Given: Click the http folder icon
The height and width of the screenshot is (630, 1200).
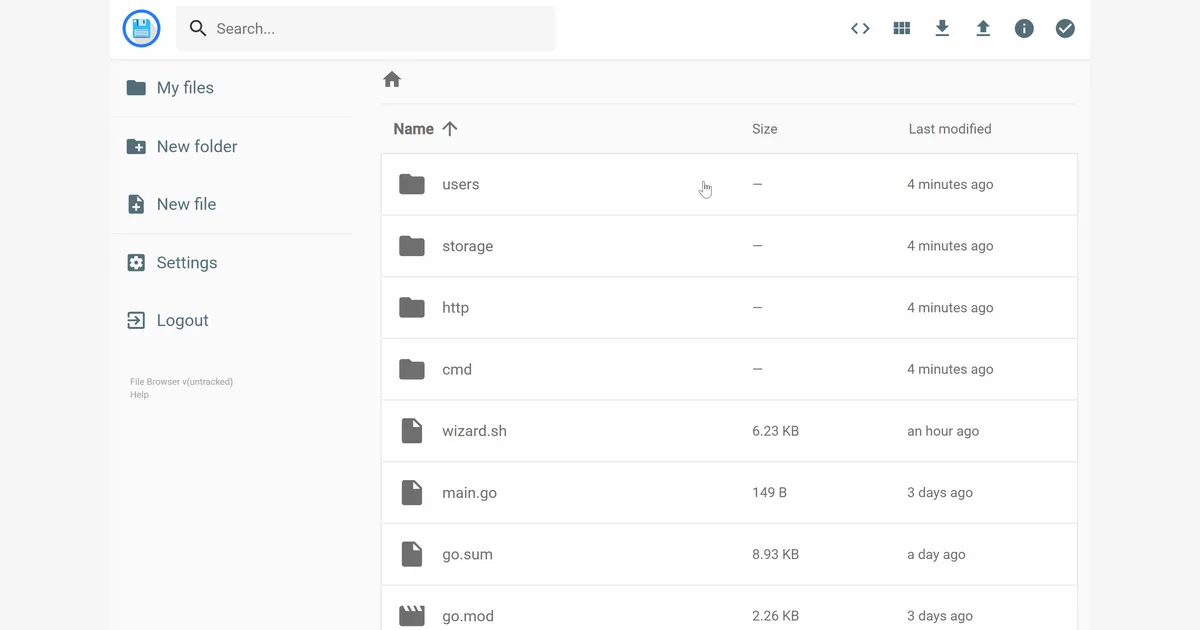Looking at the screenshot, I should (x=412, y=308).
